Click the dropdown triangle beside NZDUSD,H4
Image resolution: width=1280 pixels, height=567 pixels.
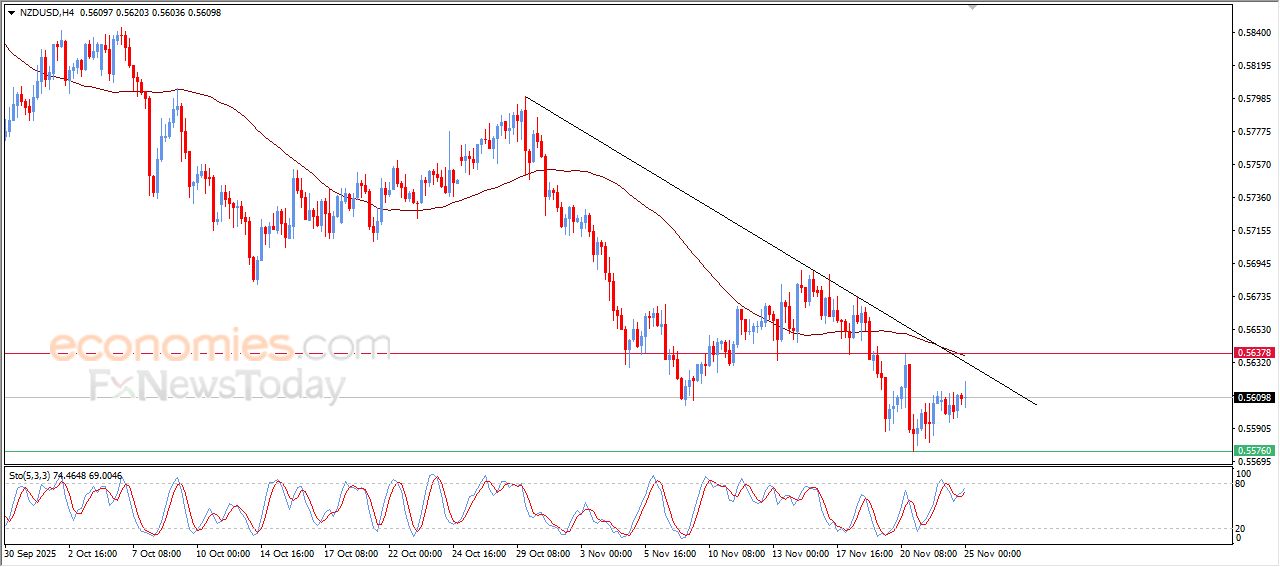tap(11, 12)
